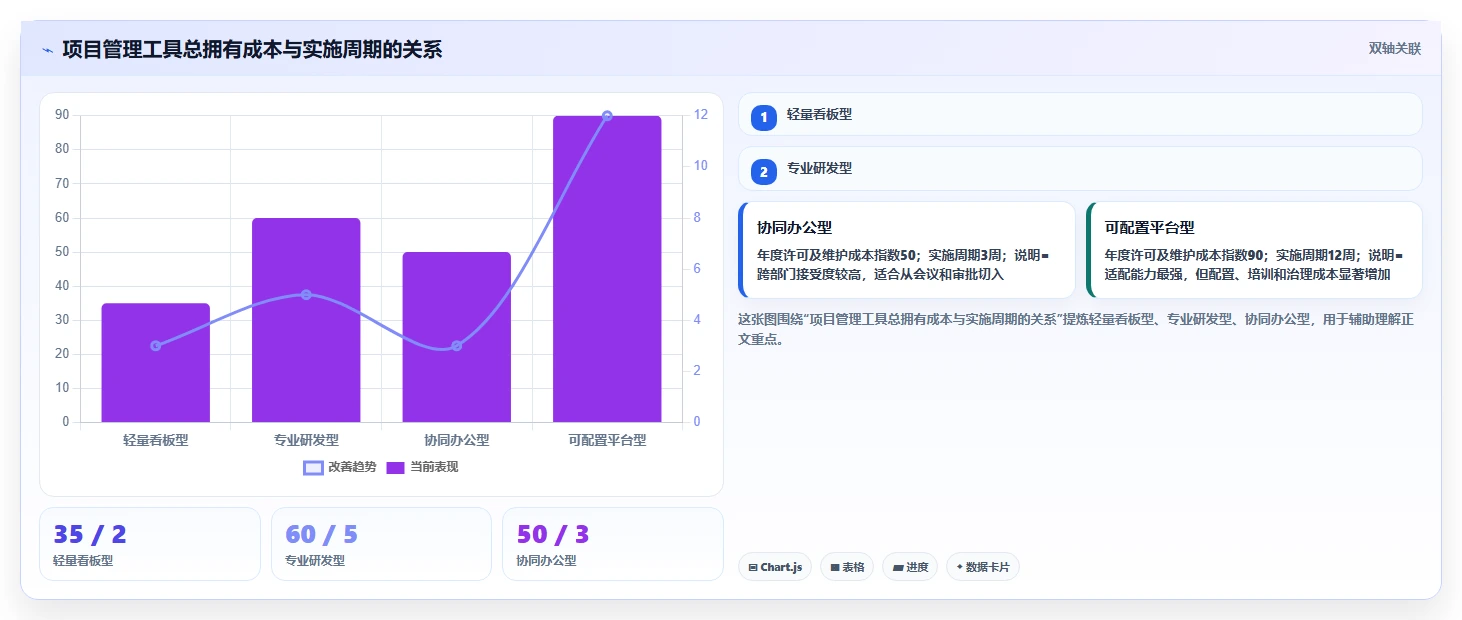
Task: Toggle the 改善趋势 legend item
Action: pyautogui.click(x=340, y=467)
